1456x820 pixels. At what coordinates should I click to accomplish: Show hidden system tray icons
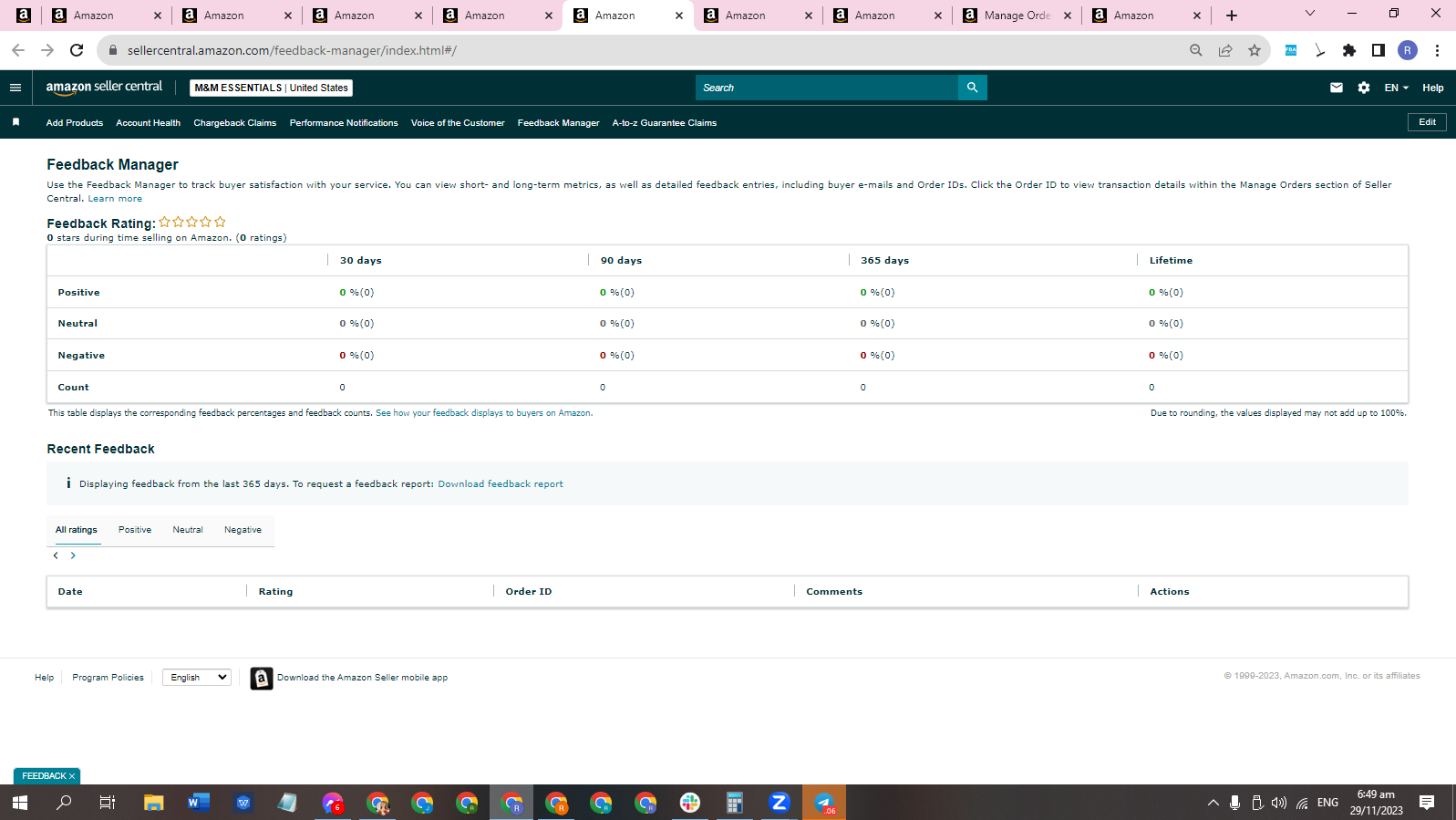pyautogui.click(x=1213, y=803)
